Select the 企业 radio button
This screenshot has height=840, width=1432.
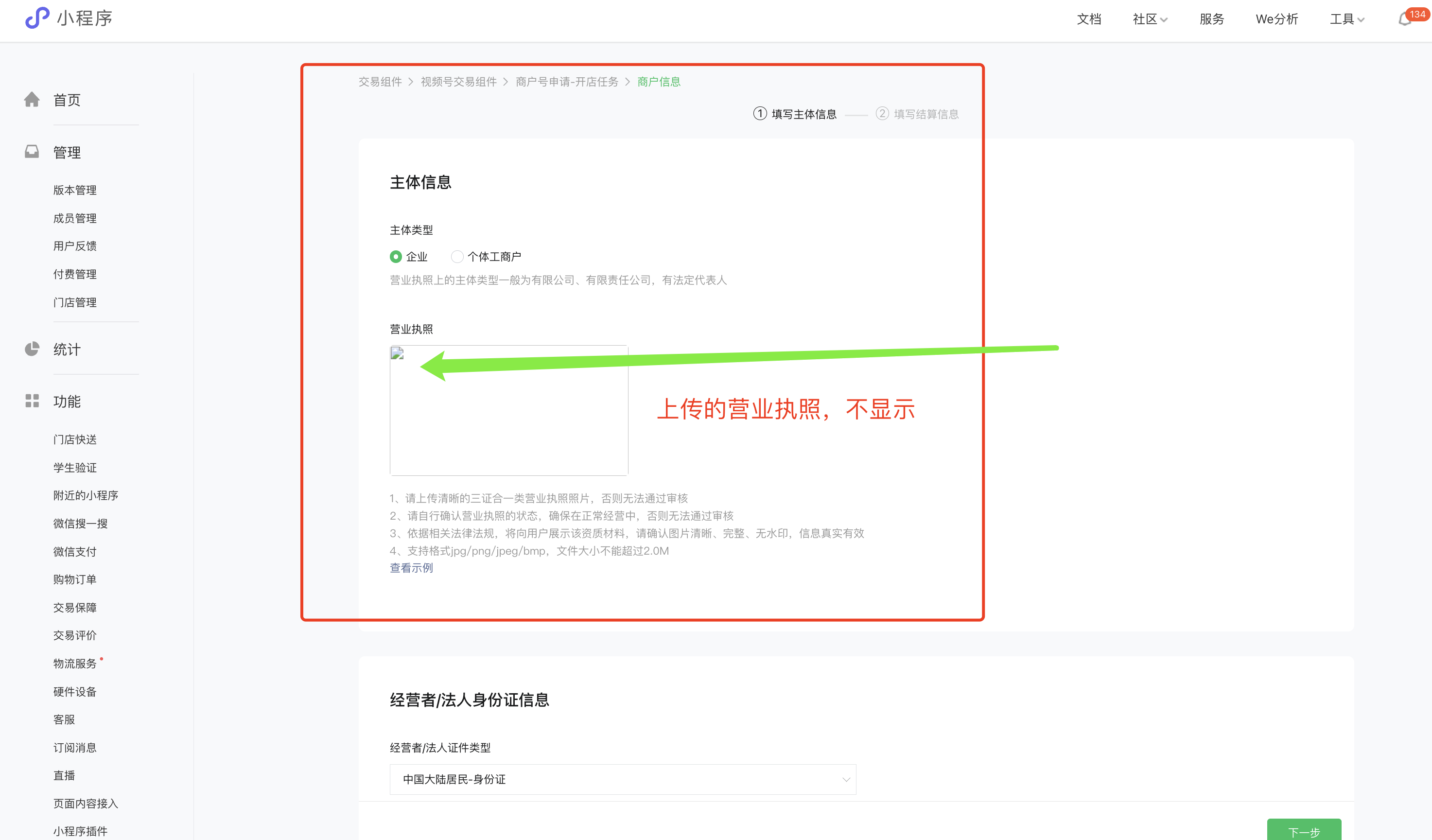coord(396,257)
